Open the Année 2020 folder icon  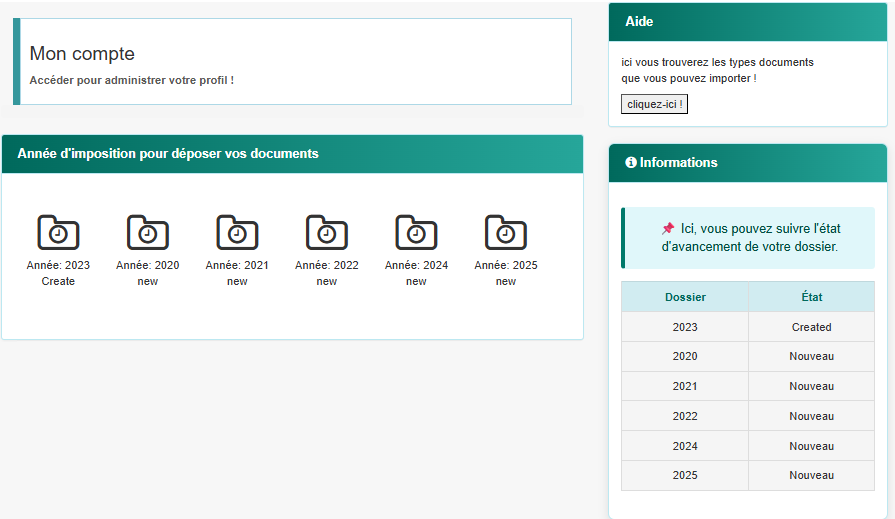(148, 233)
